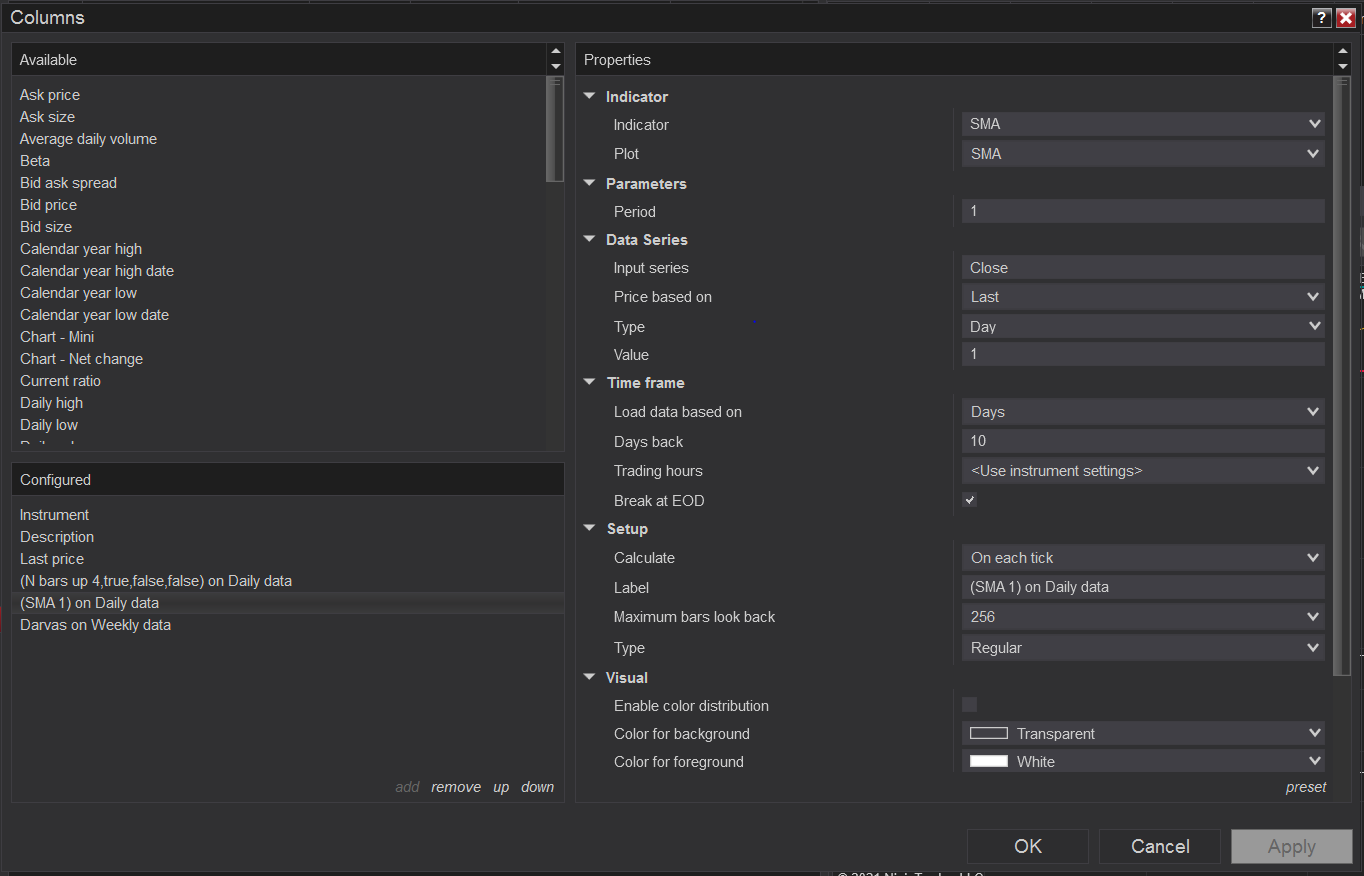Click the Apply button
Screen dimensions: 1364x876
(x=1292, y=847)
